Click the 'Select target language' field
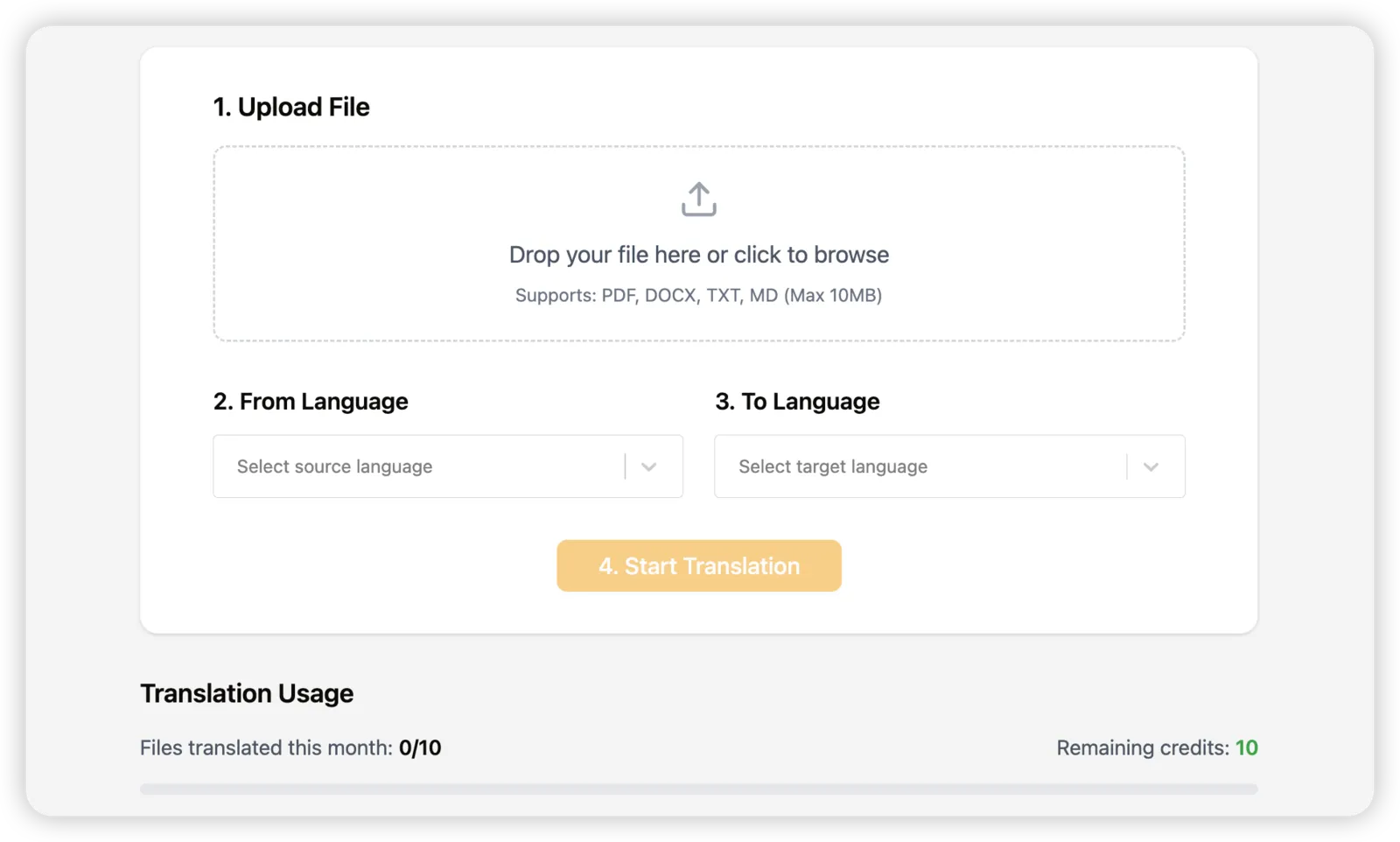Screen dimensions: 1400x842 click(949, 467)
